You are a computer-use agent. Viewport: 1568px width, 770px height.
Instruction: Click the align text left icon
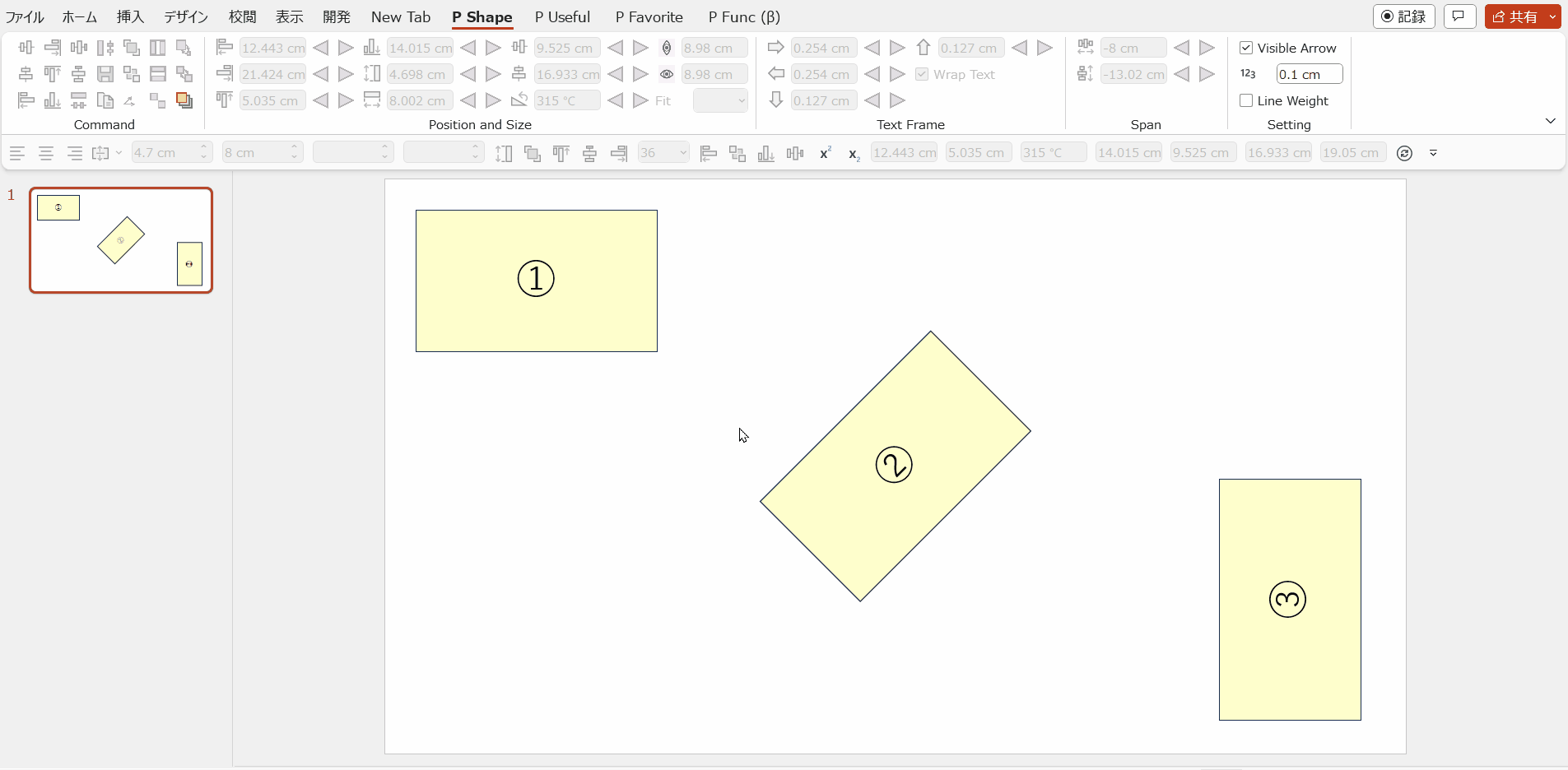[x=17, y=153]
